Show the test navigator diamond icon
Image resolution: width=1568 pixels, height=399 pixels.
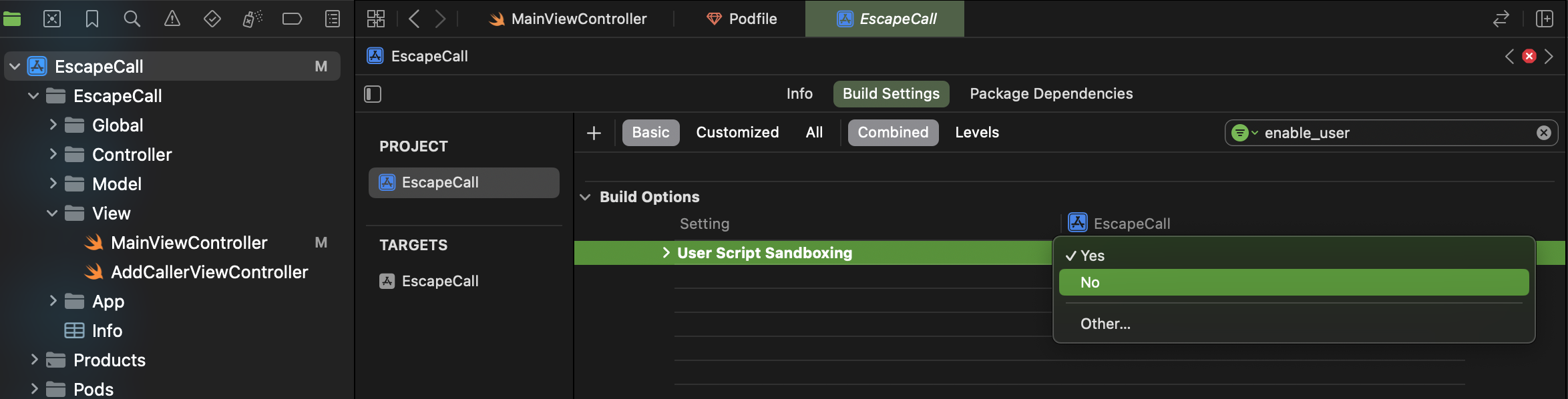coord(212,19)
